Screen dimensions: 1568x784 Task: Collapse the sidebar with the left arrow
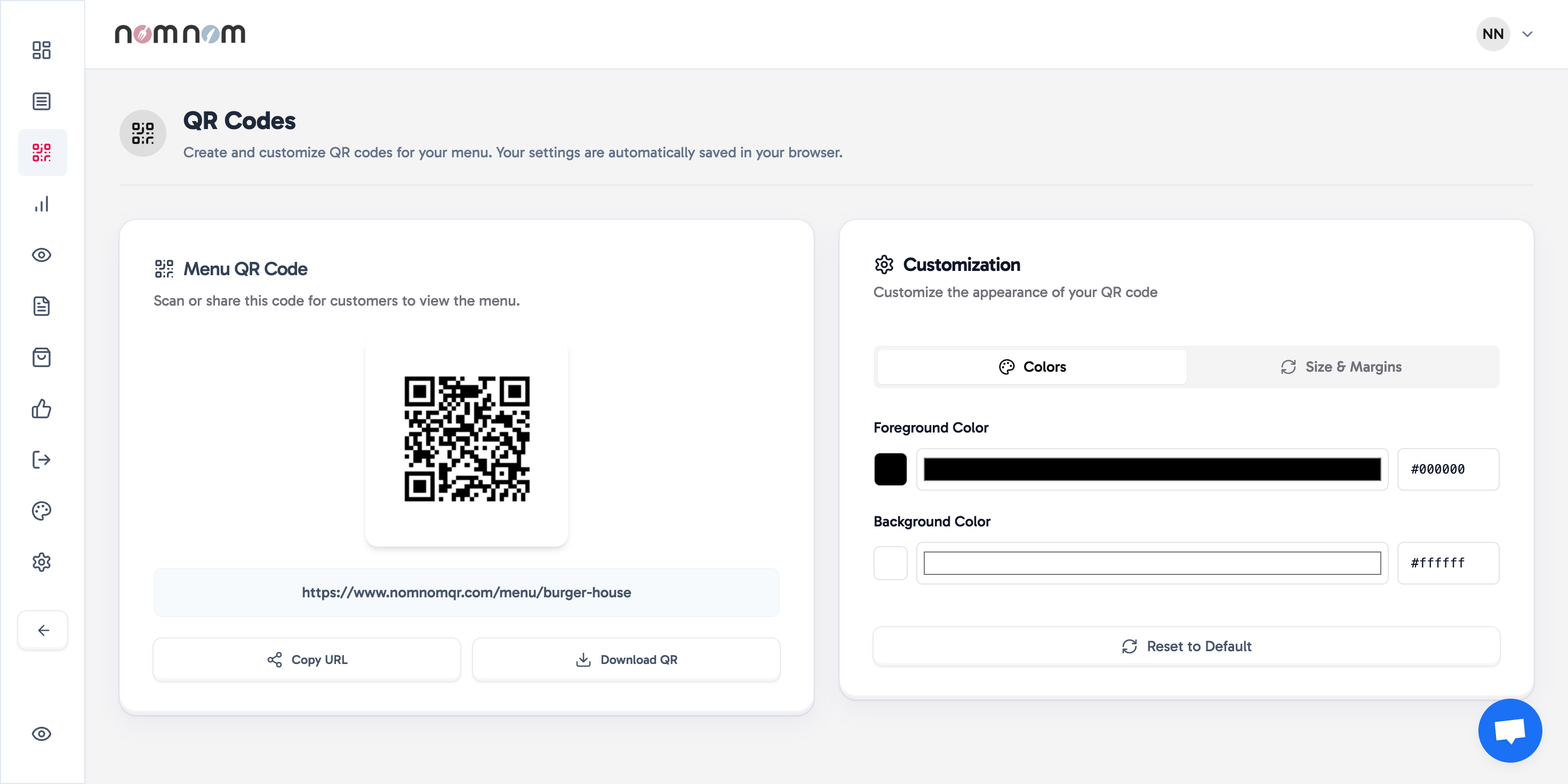[x=43, y=630]
